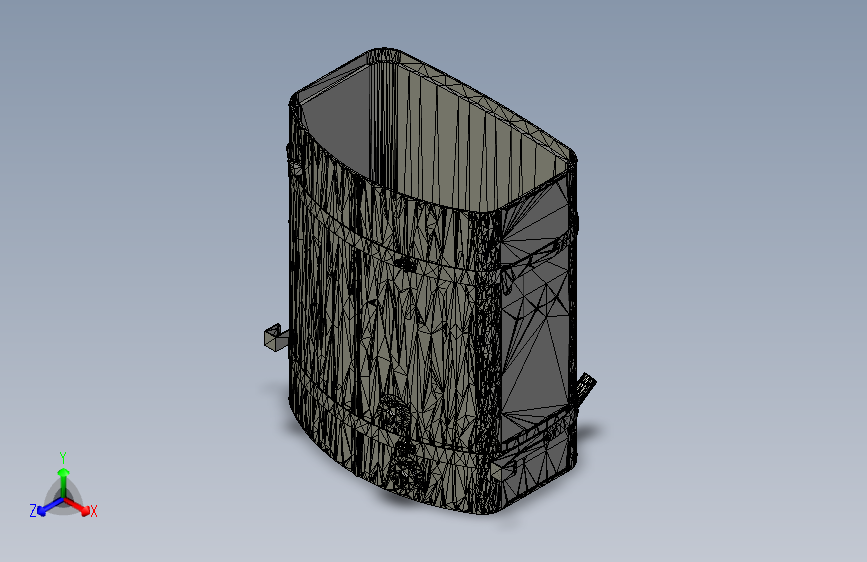Select the small hook bracket on model's left side
This screenshot has width=867, height=562.
click(x=276, y=337)
